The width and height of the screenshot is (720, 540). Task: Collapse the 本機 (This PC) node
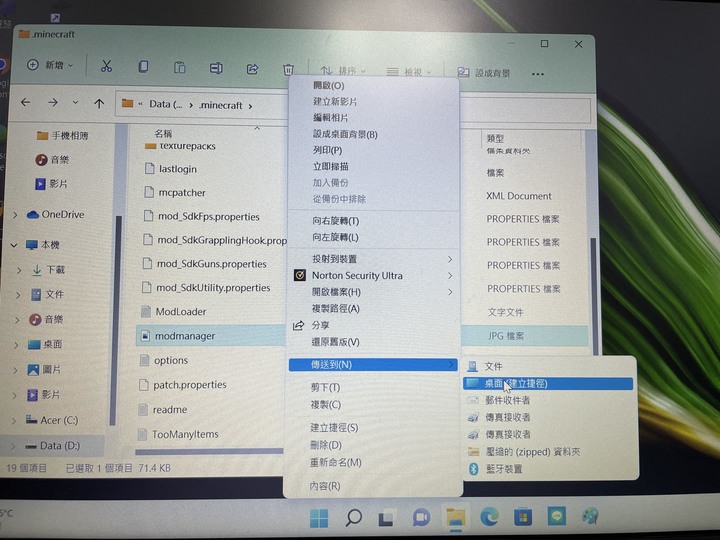tap(14, 245)
